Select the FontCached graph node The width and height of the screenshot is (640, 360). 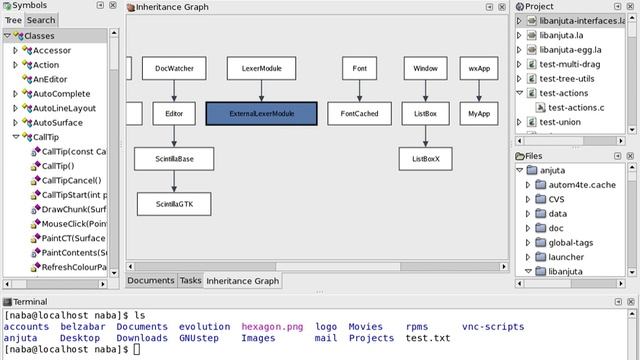coord(360,113)
